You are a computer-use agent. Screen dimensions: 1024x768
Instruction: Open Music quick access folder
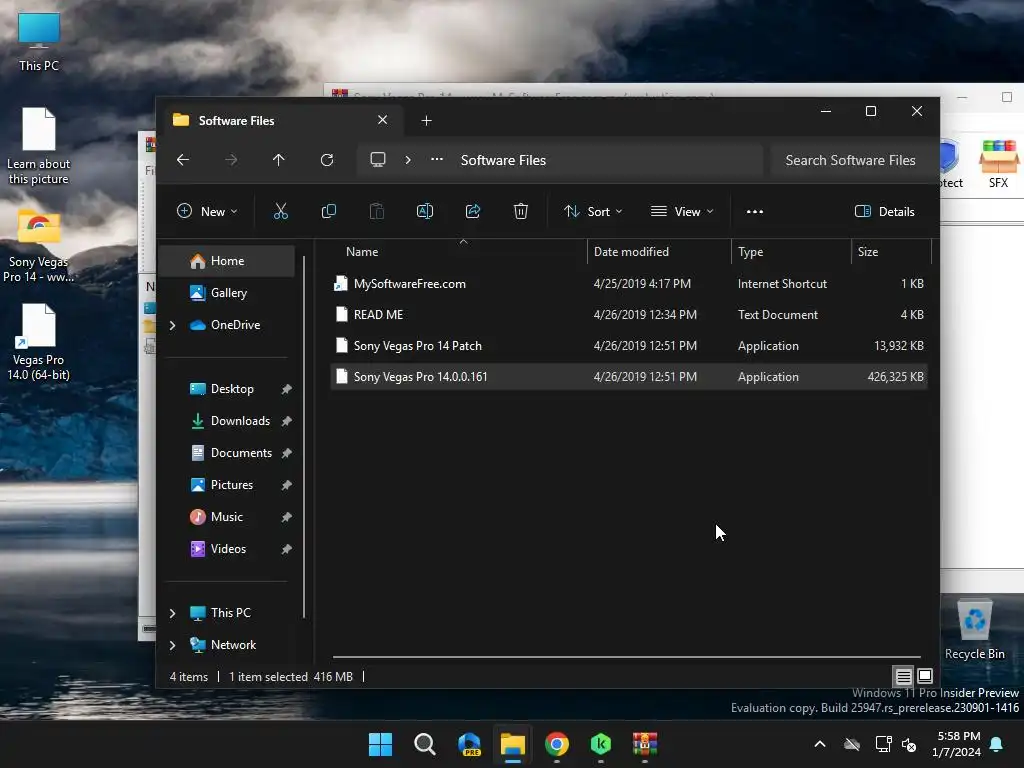(227, 517)
